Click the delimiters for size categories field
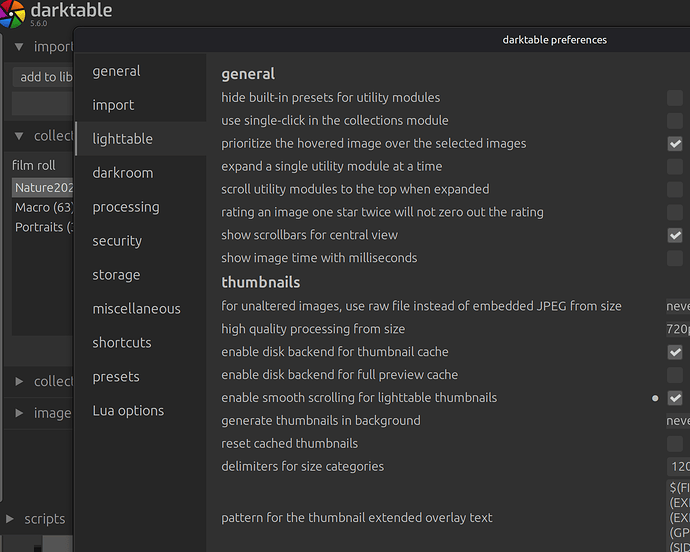The width and height of the screenshot is (690, 552). 678,467
